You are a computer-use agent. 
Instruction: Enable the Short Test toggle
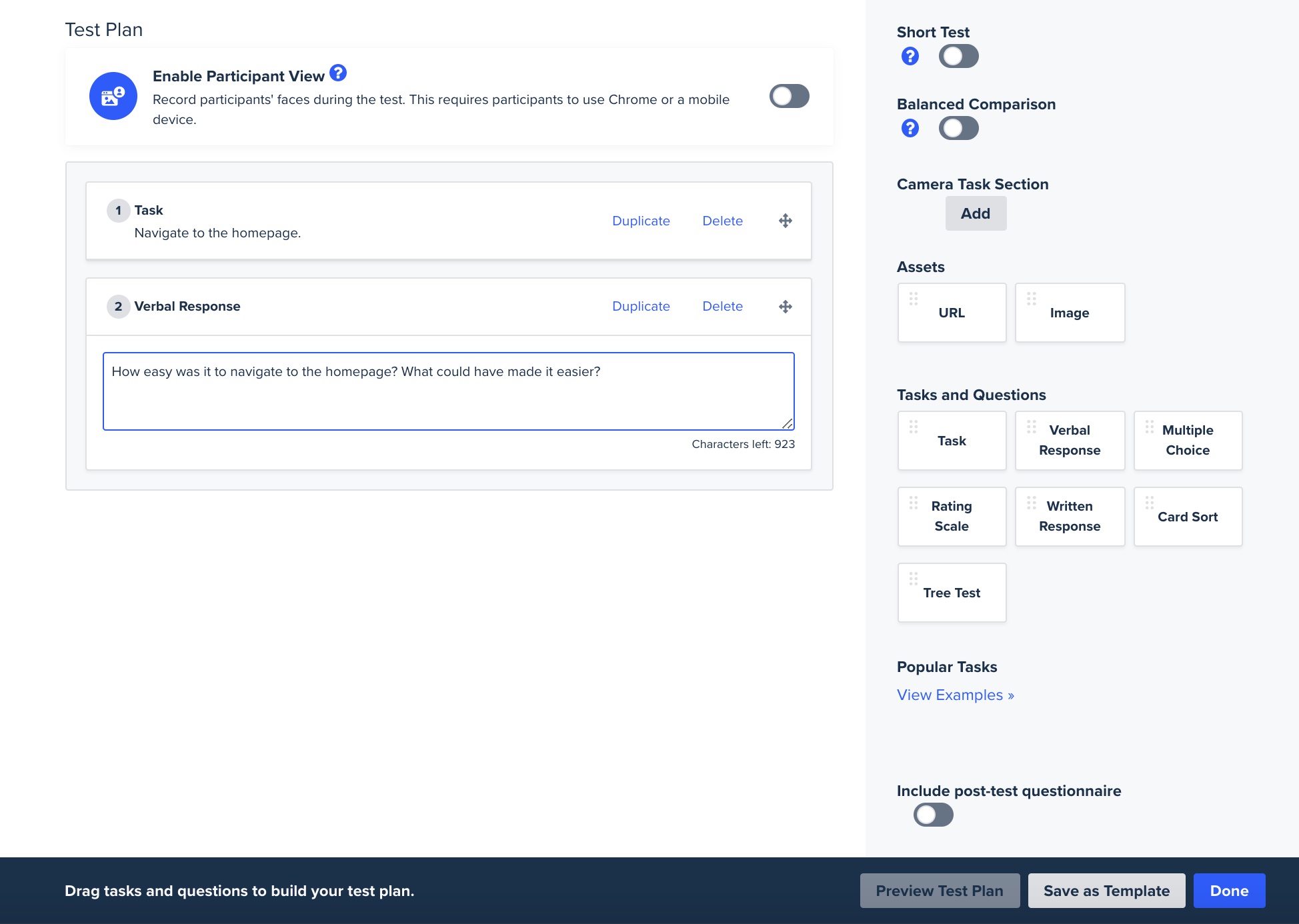click(x=959, y=56)
